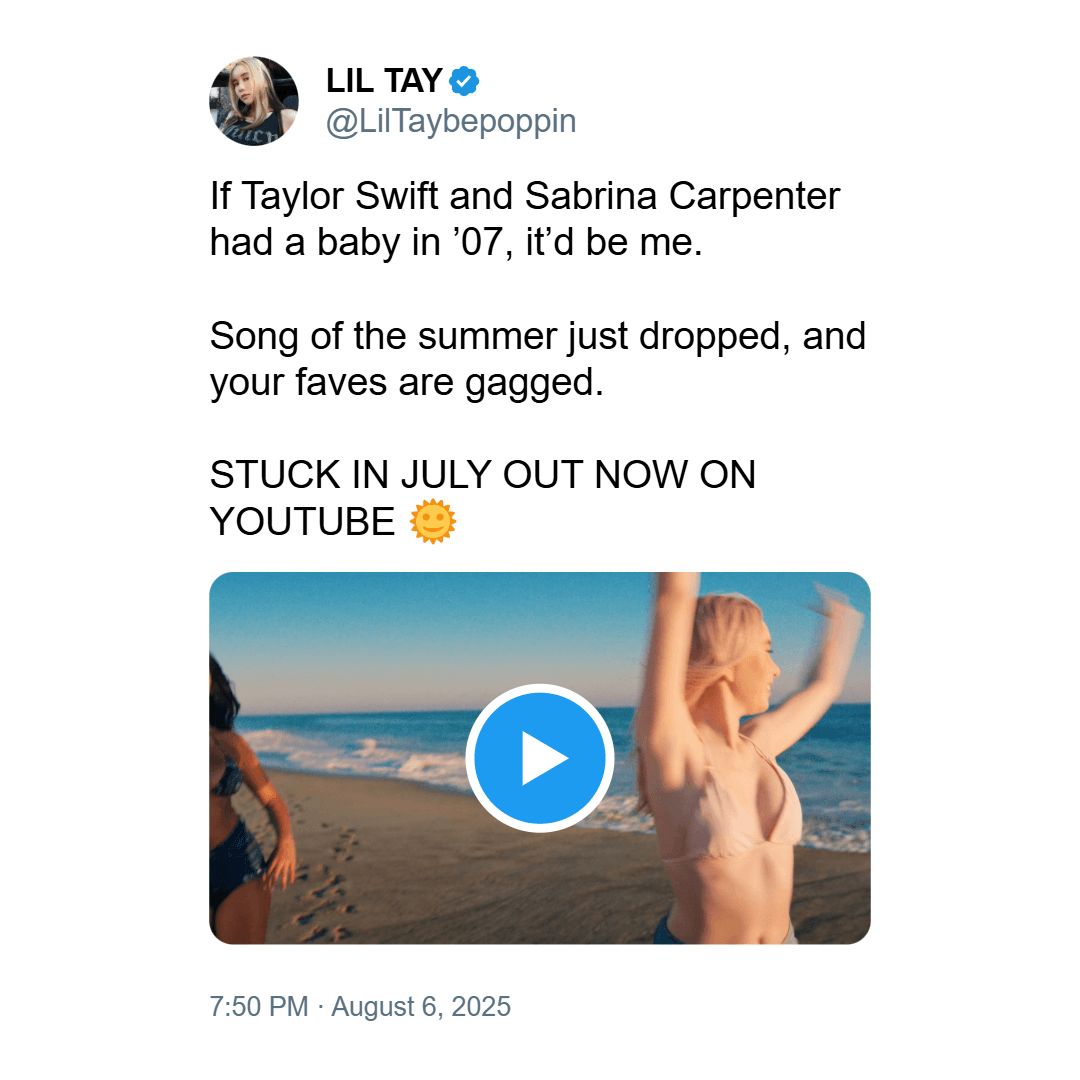Screen dimensions: 1080x1080
Task: Click the word "YOUTUBE" in the tweet
Action: coord(302,521)
